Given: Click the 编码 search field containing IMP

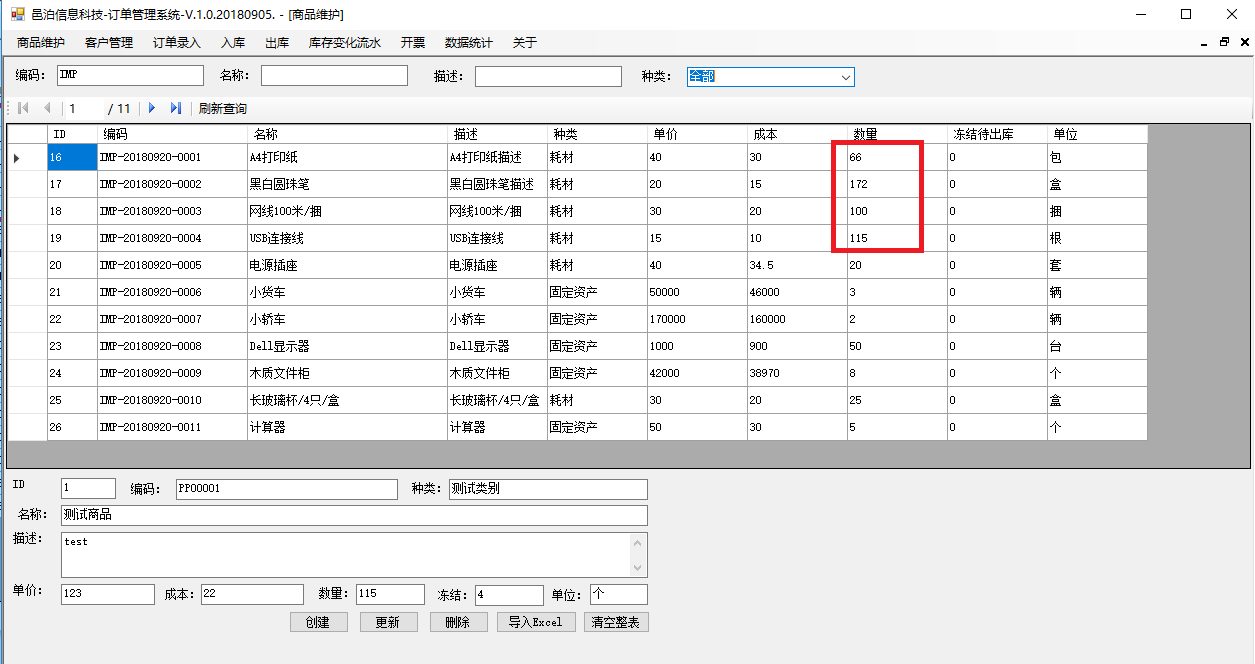Looking at the screenshot, I should click(130, 76).
